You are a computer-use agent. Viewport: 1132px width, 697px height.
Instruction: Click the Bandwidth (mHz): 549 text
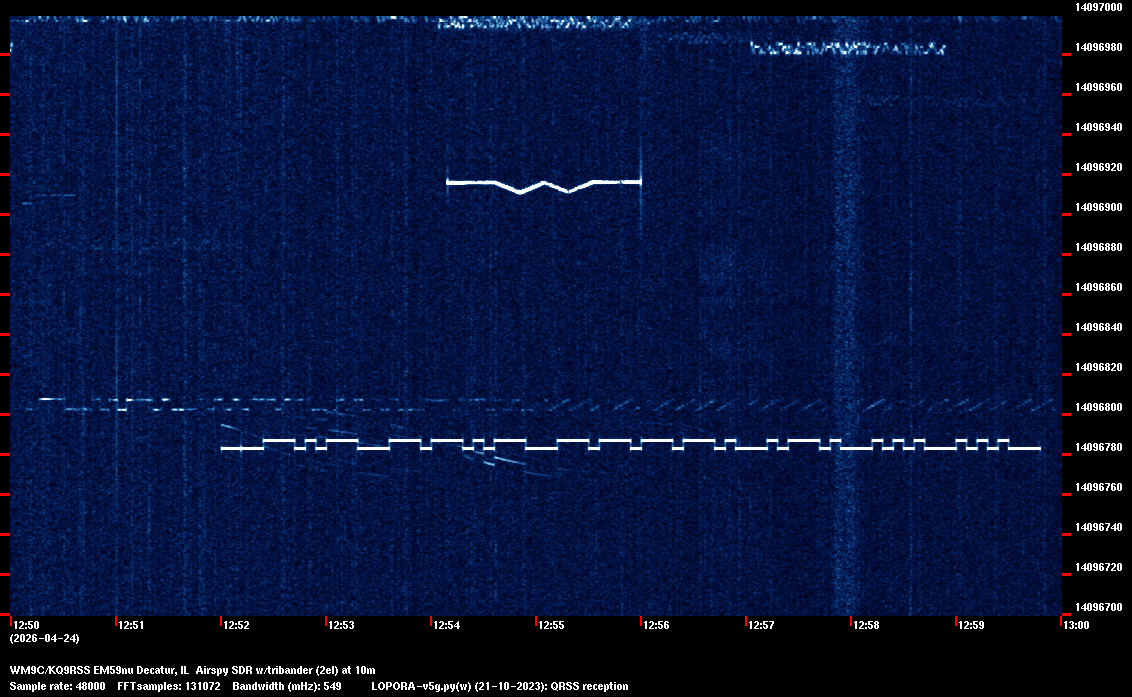point(288,686)
